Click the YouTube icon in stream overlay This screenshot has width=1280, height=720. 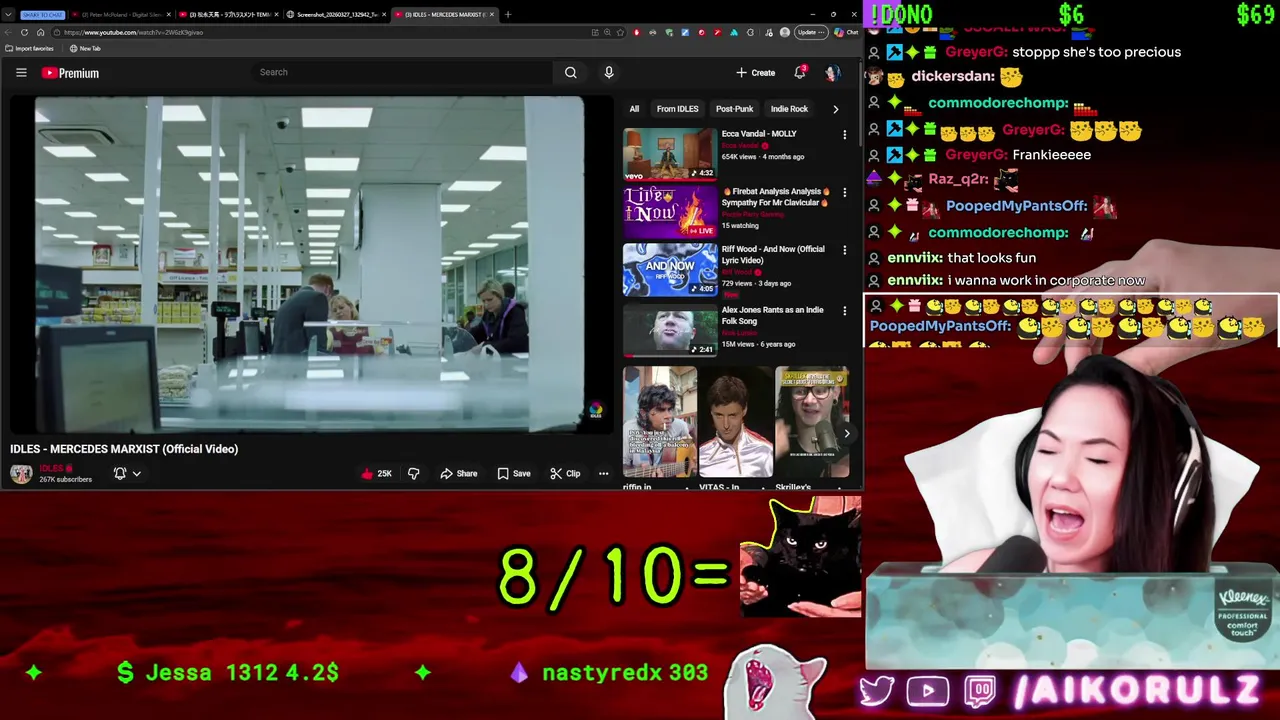coord(928,691)
